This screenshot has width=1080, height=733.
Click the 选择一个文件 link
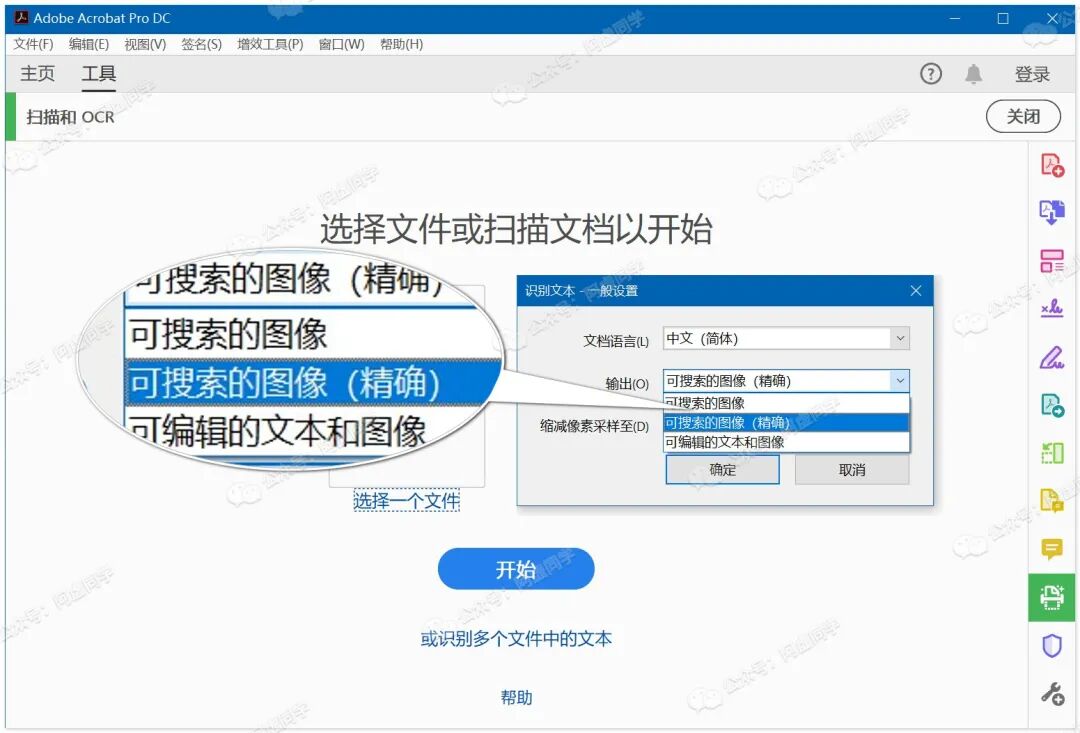click(406, 500)
